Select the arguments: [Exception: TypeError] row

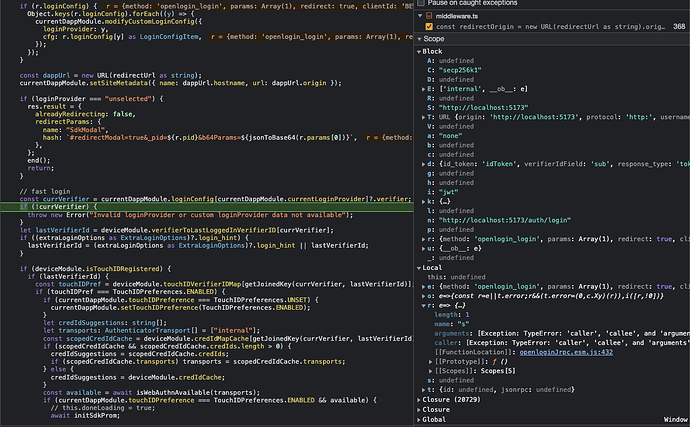tap(562, 334)
